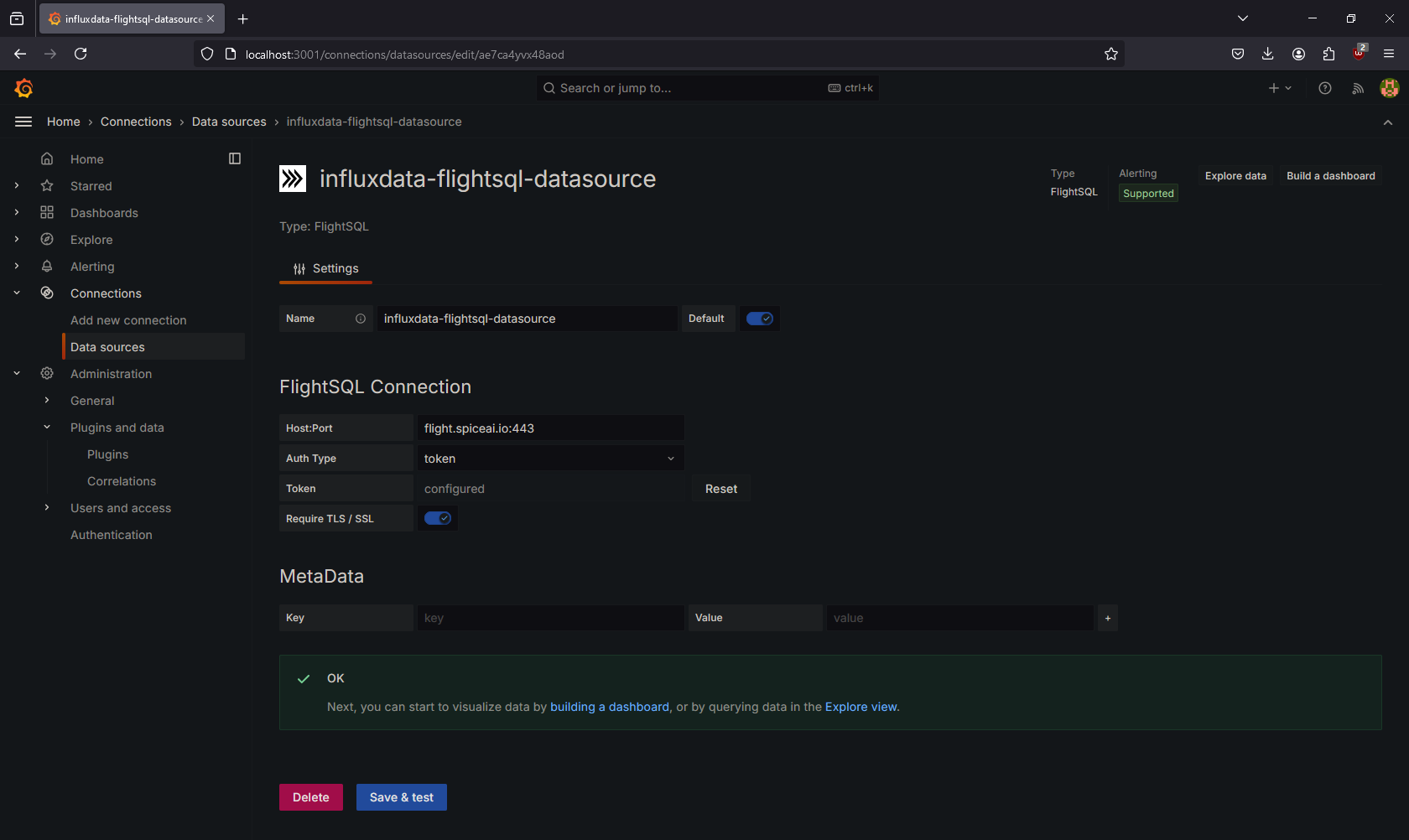Open the news feed RSS icon
The width and height of the screenshot is (1409, 840).
tap(1358, 88)
